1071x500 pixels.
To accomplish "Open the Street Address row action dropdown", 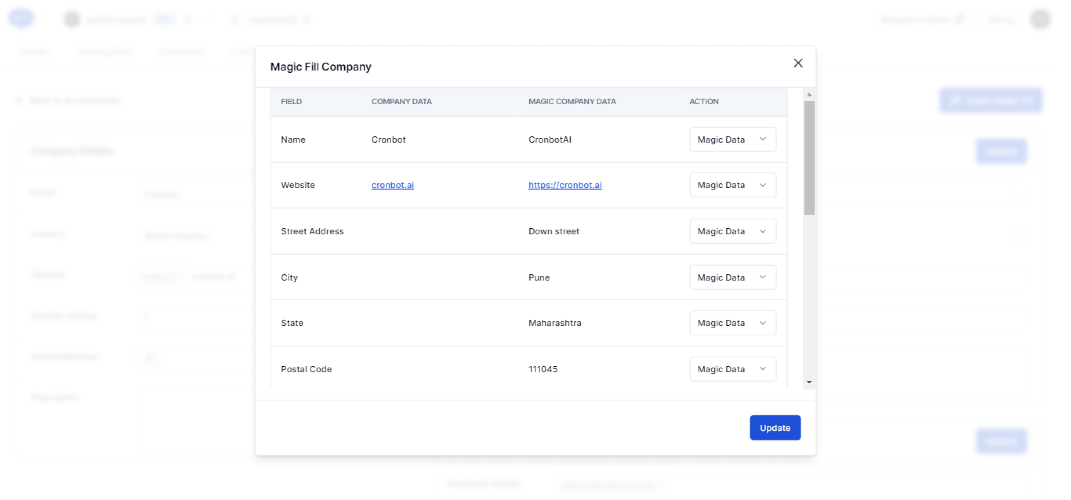I will click(733, 231).
